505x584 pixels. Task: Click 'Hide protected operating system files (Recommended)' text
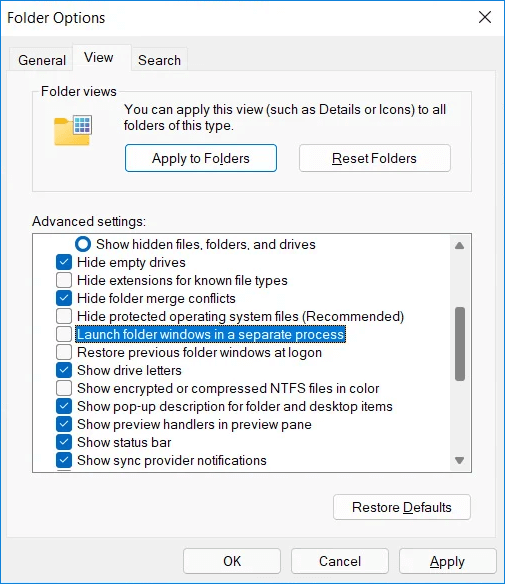click(241, 317)
